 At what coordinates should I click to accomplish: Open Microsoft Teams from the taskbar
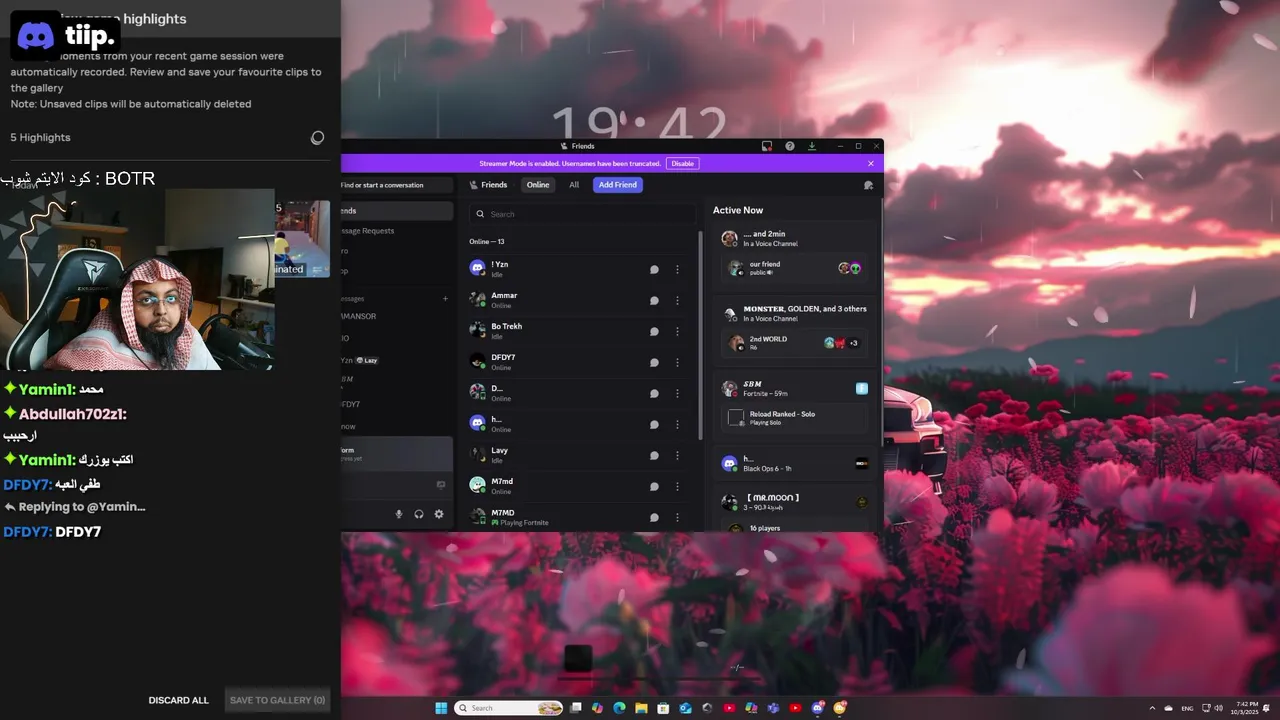click(773, 708)
